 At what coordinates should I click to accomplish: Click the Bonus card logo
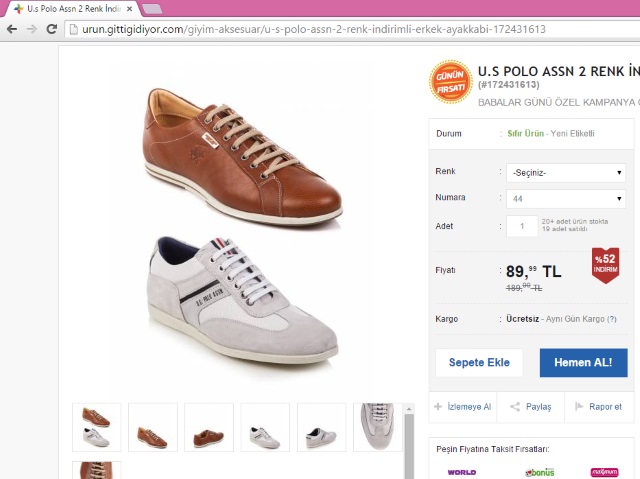pos(539,472)
